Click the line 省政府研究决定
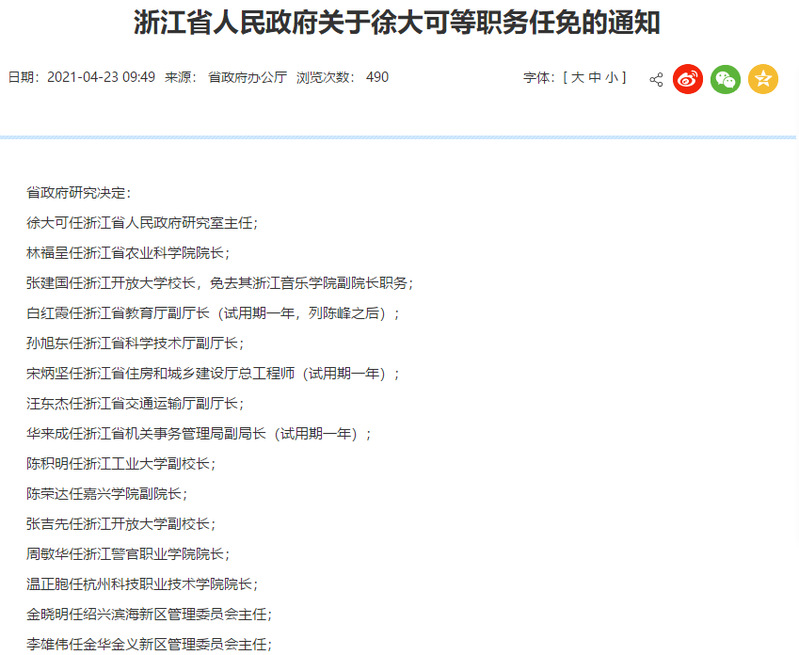The height and width of the screenshot is (655, 799). tap(79, 192)
